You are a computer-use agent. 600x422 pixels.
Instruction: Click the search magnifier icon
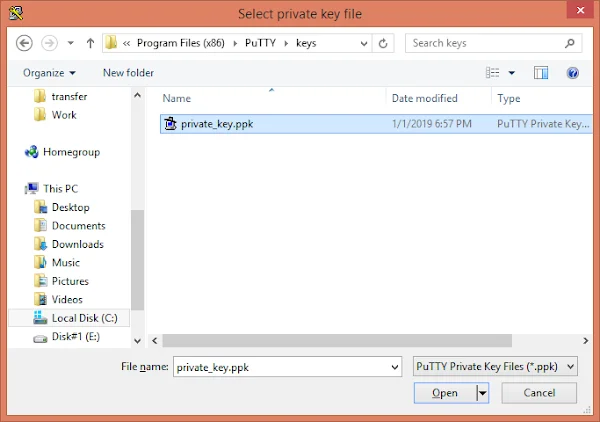point(569,43)
